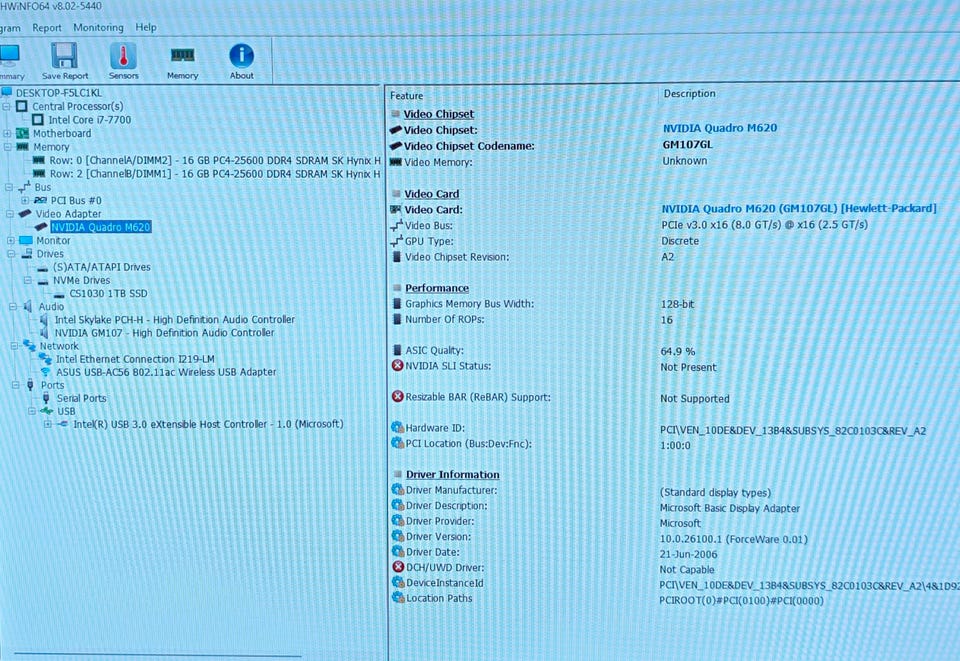This screenshot has height=661, width=960.
Task: Click the Description column header
Action: tap(689, 94)
